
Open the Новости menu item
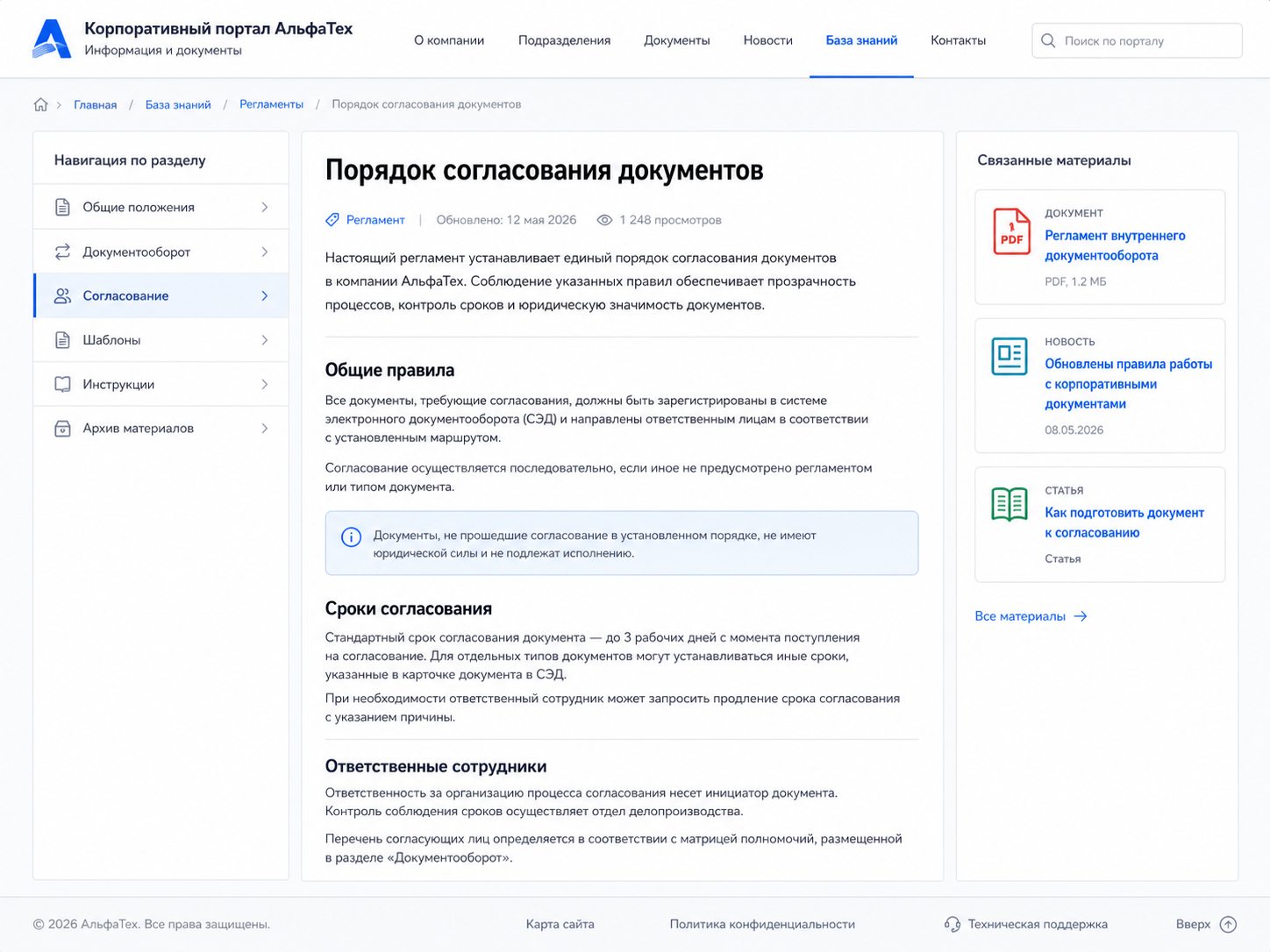coord(768,40)
